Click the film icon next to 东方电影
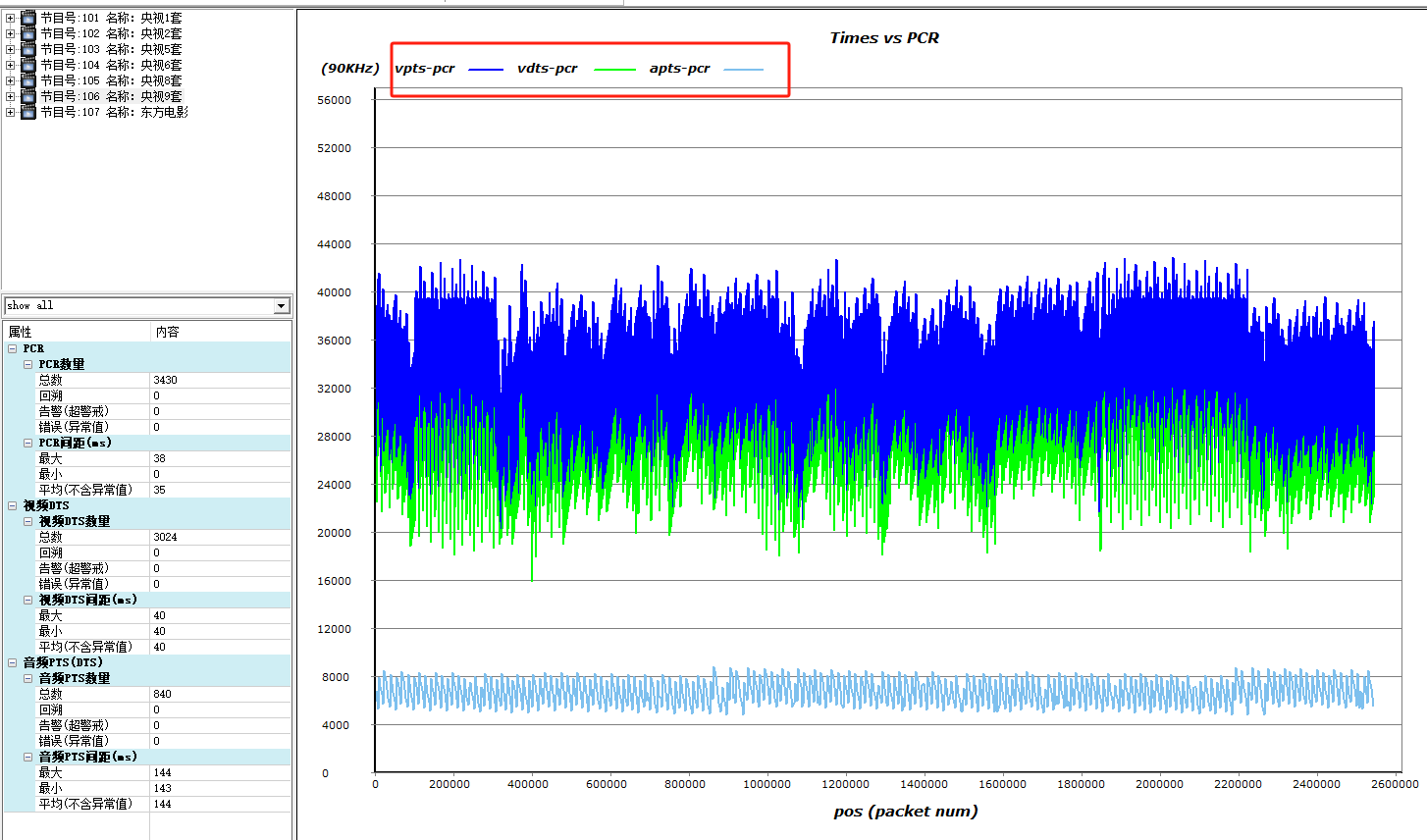The width and height of the screenshot is (1427, 840). pyautogui.click(x=28, y=112)
